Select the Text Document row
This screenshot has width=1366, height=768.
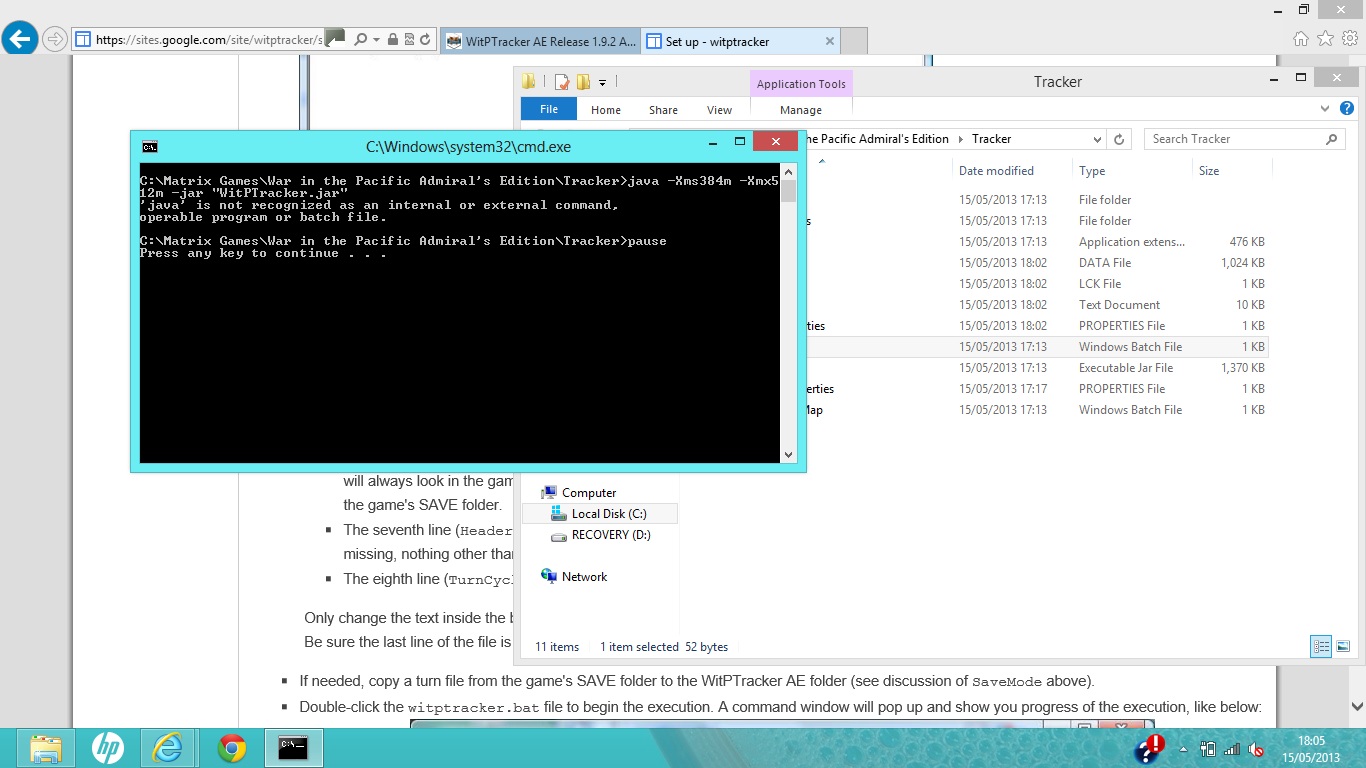click(x=1036, y=305)
